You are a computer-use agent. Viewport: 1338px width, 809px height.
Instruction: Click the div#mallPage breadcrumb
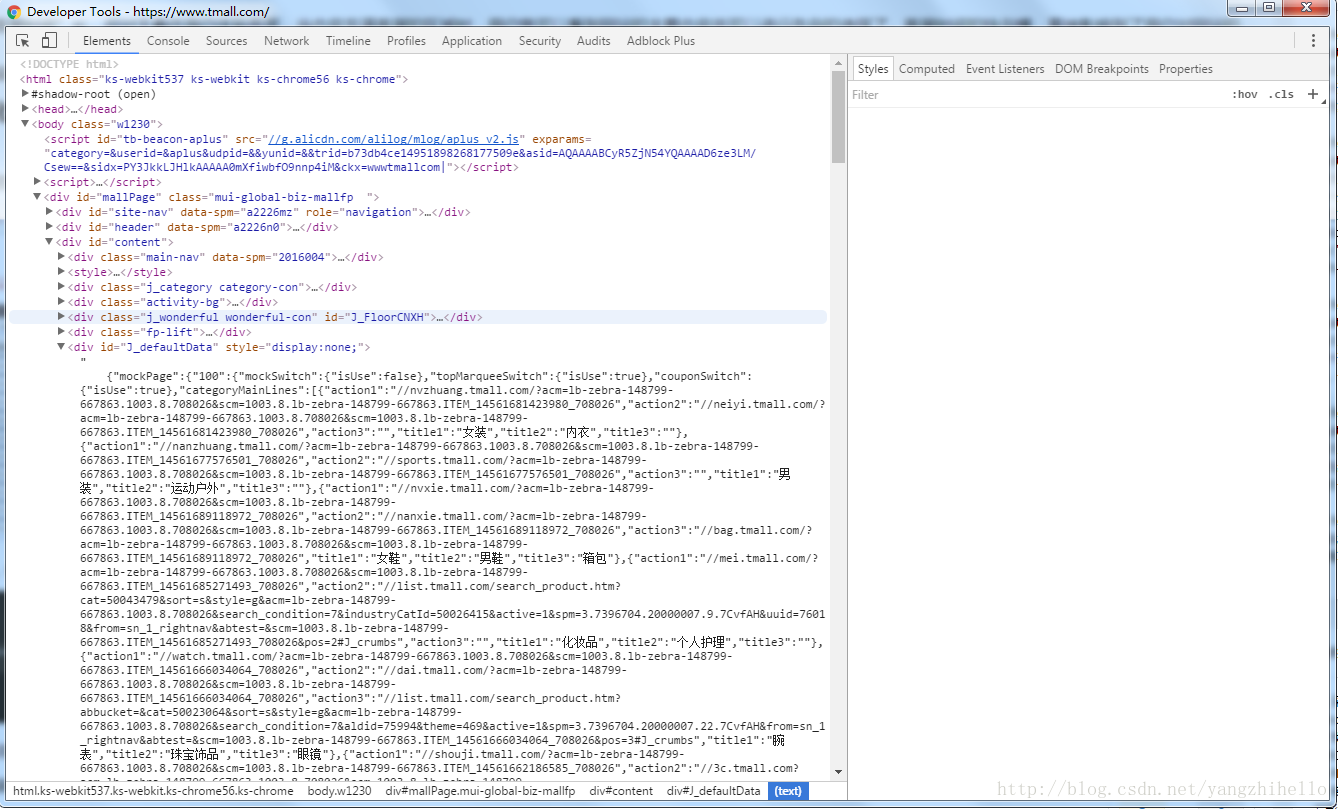pyautogui.click(x=480, y=791)
